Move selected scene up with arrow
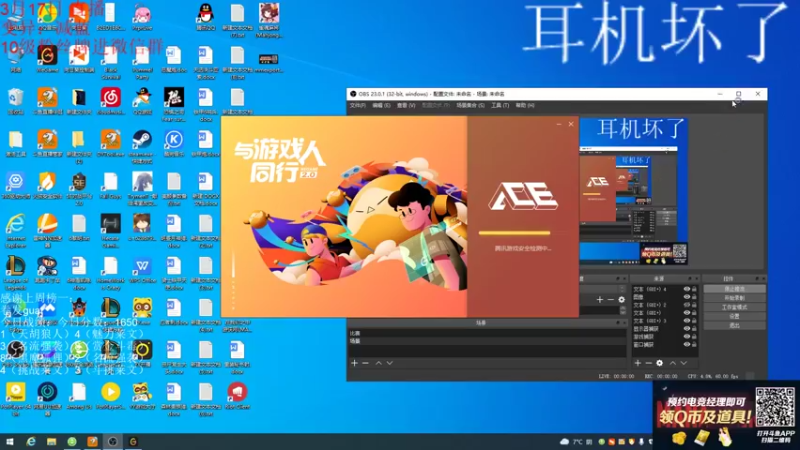Image resolution: width=800 pixels, height=450 pixels. [379, 363]
